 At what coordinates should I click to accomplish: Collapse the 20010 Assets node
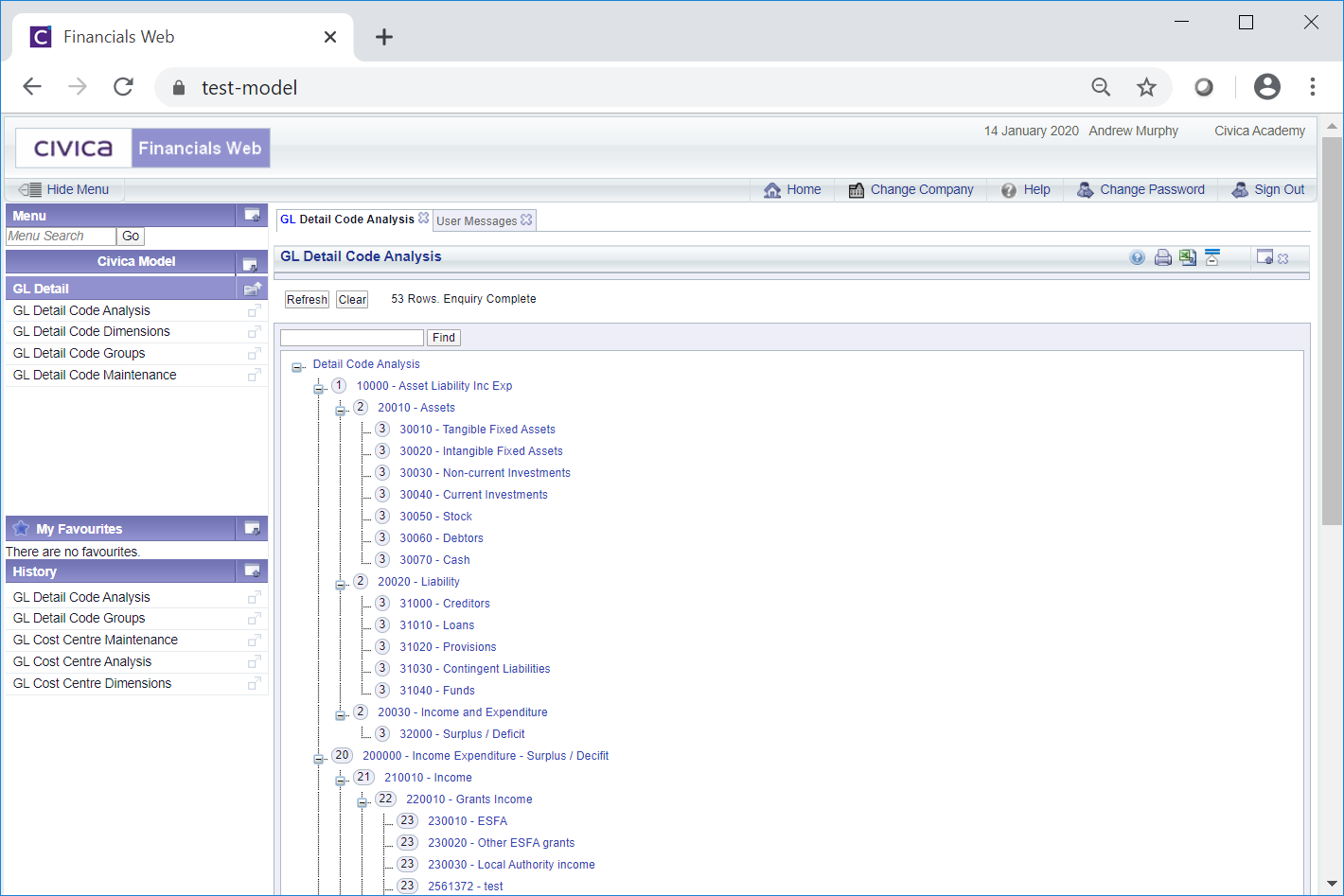(341, 411)
